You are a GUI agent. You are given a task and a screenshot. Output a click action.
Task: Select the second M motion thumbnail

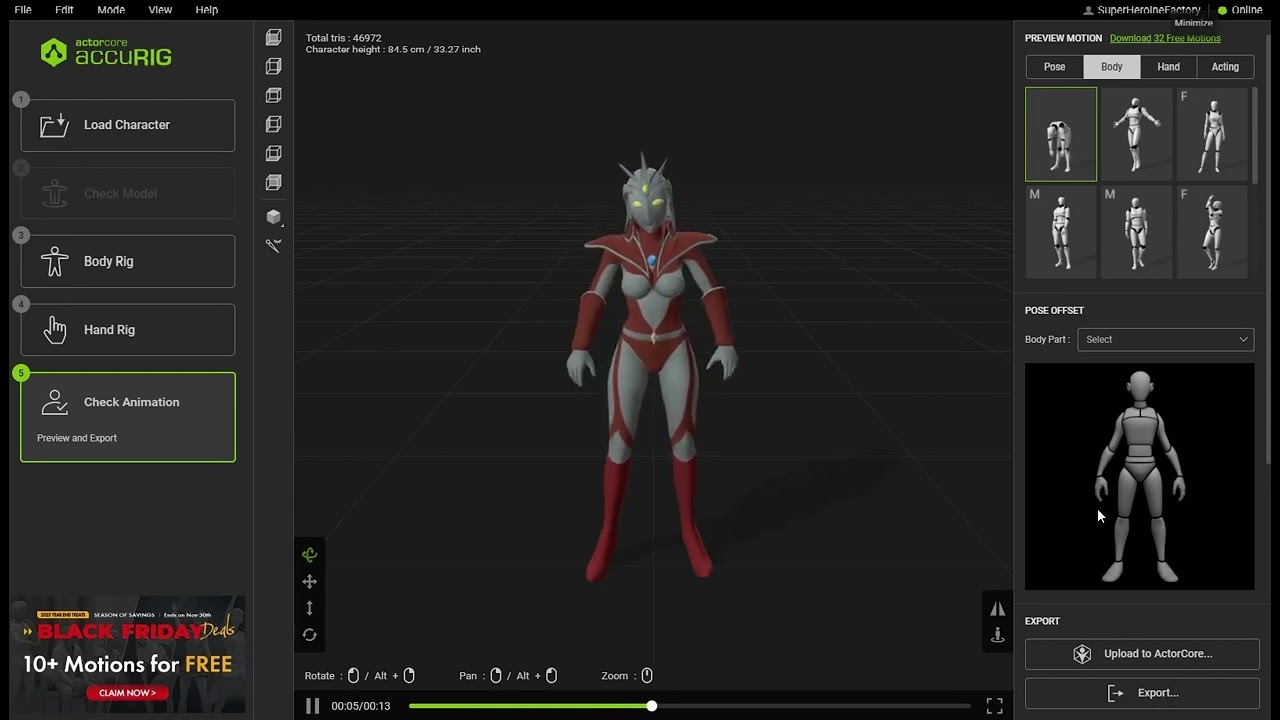click(1136, 232)
